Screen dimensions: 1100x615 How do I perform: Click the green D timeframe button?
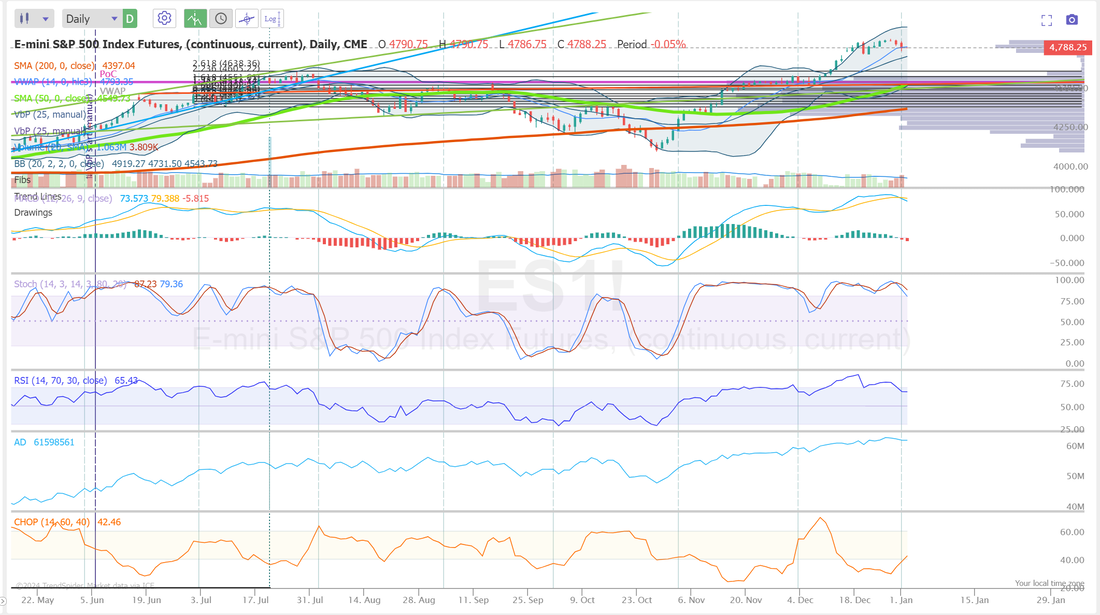point(130,19)
